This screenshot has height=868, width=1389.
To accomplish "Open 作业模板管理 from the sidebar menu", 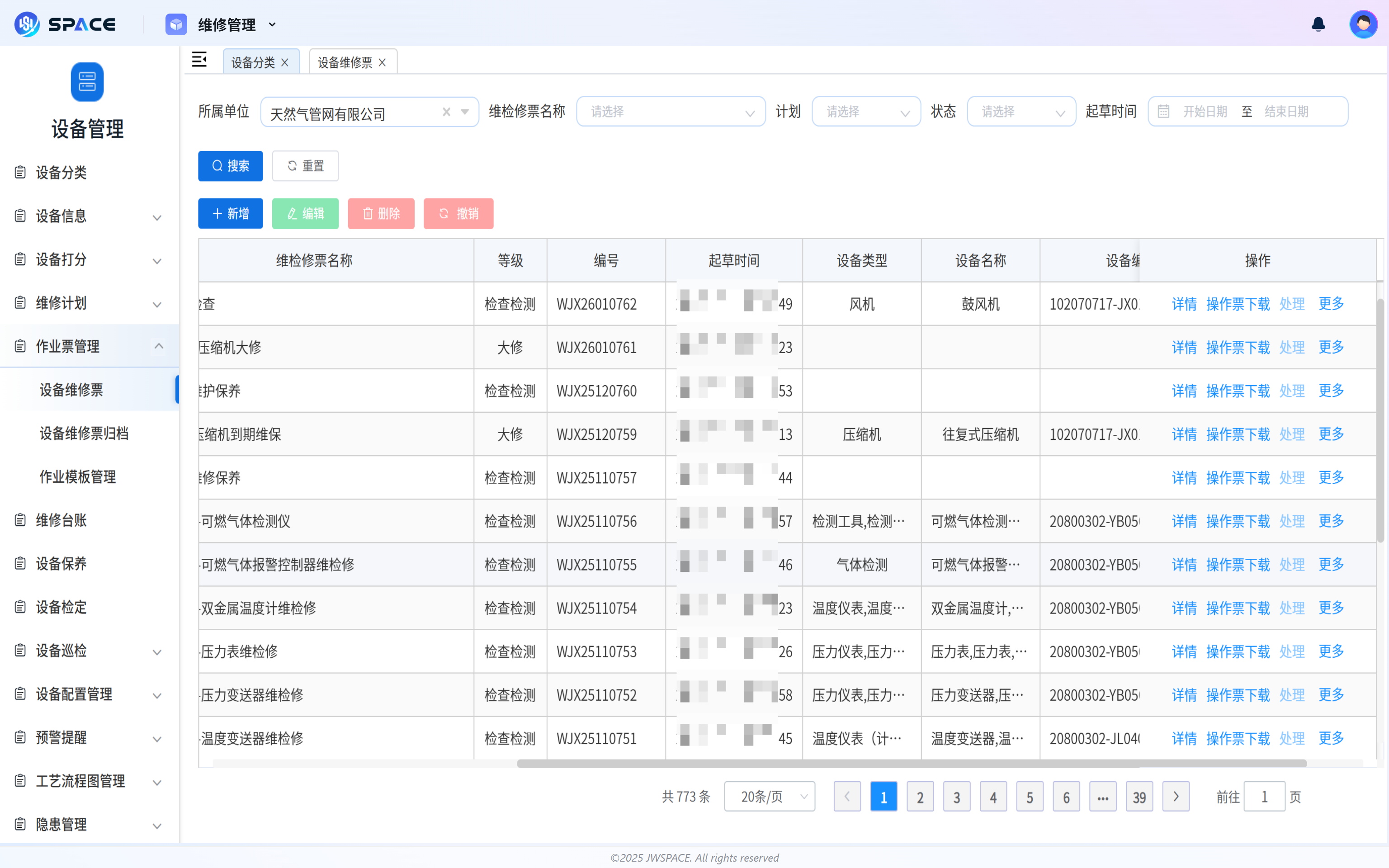I will point(77,476).
